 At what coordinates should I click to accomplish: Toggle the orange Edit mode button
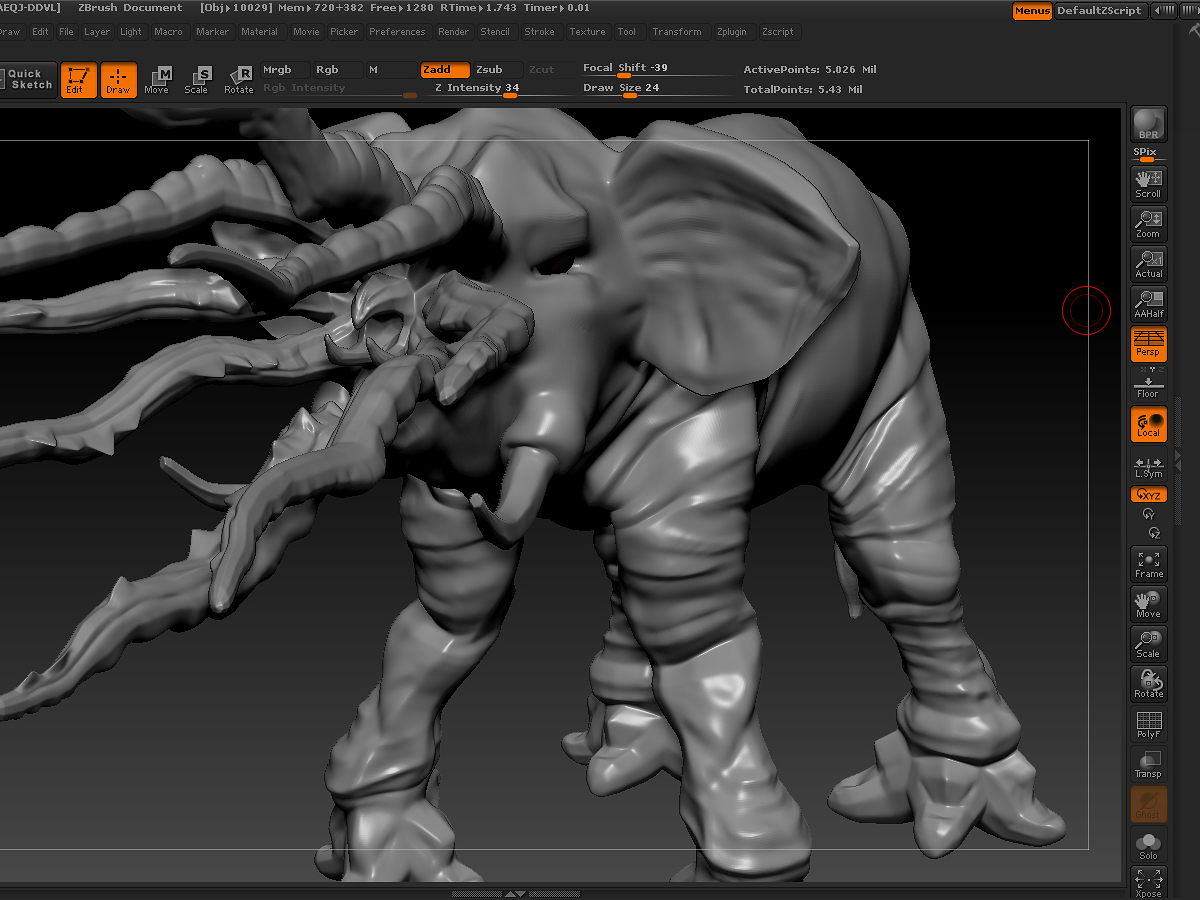(78, 80)
